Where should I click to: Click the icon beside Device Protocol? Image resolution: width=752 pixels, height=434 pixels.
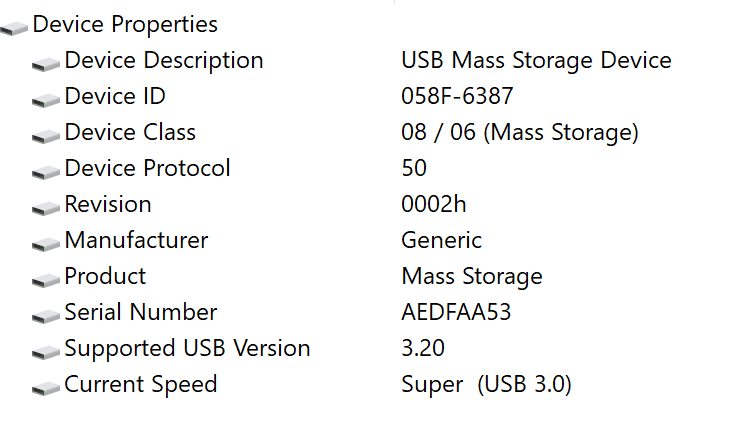coord(46,171)
